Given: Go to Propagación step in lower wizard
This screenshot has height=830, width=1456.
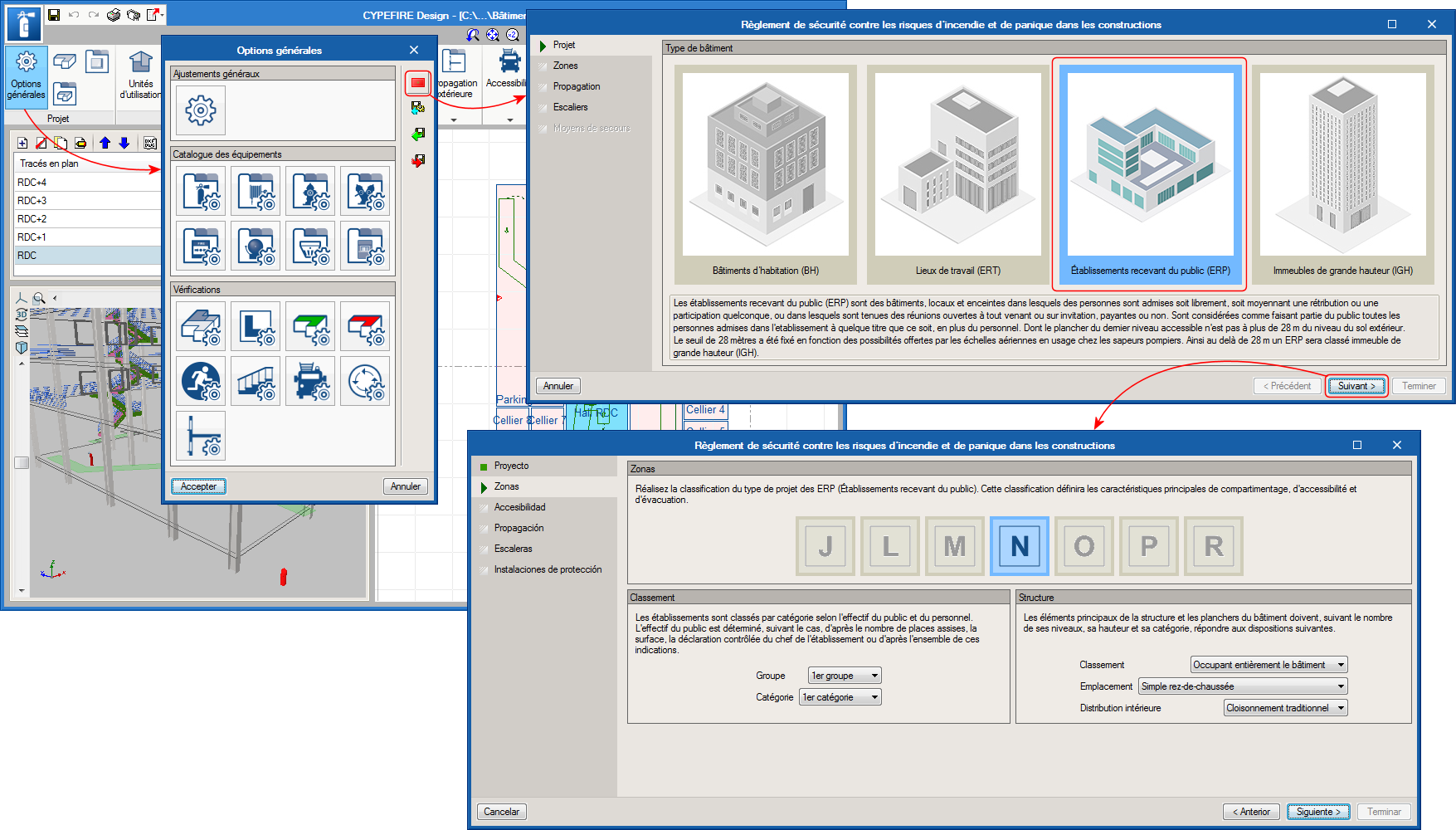Looking at the screenshot, I should tap(519, 528).
